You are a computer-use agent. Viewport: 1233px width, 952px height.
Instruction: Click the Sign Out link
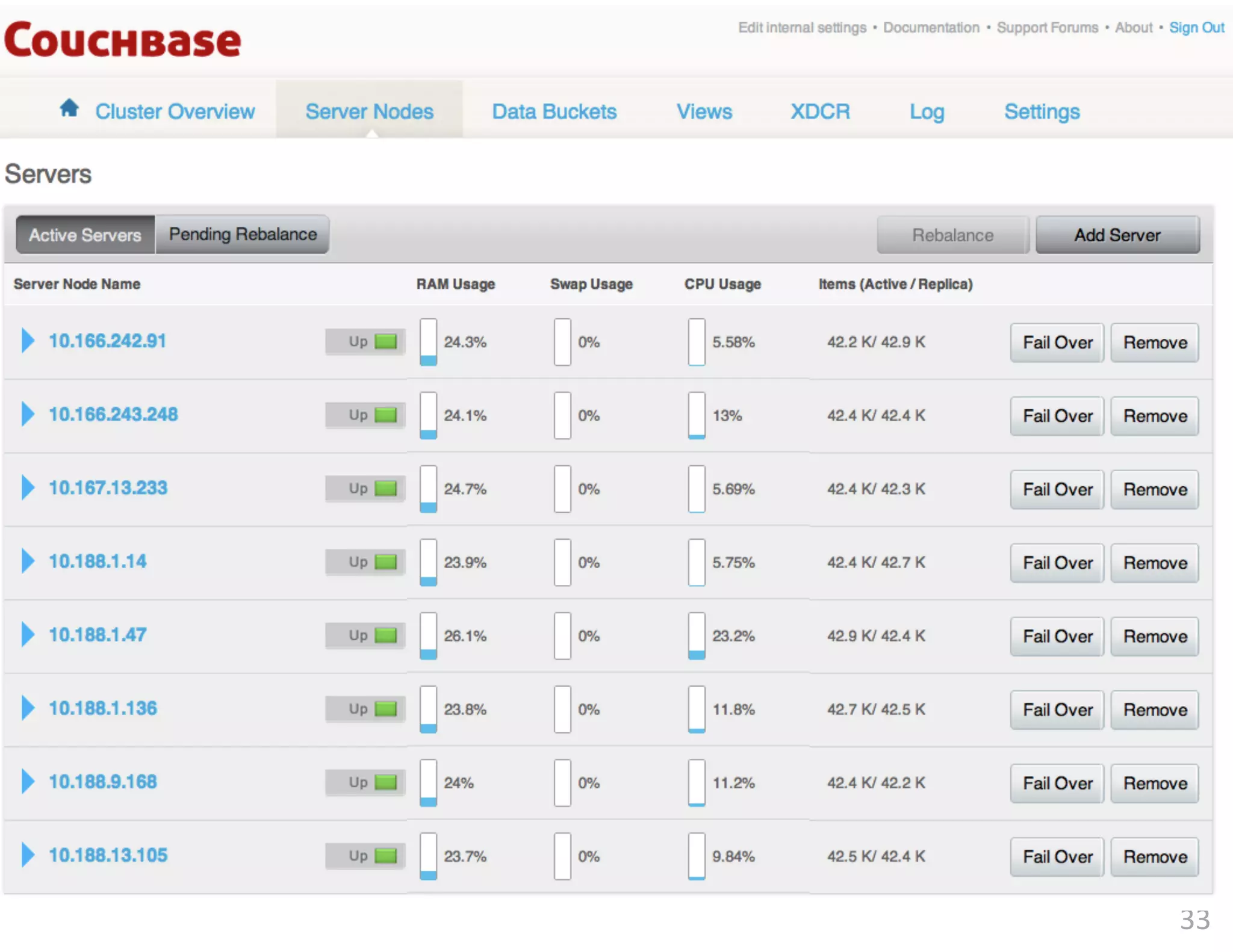click(1197, 28)
